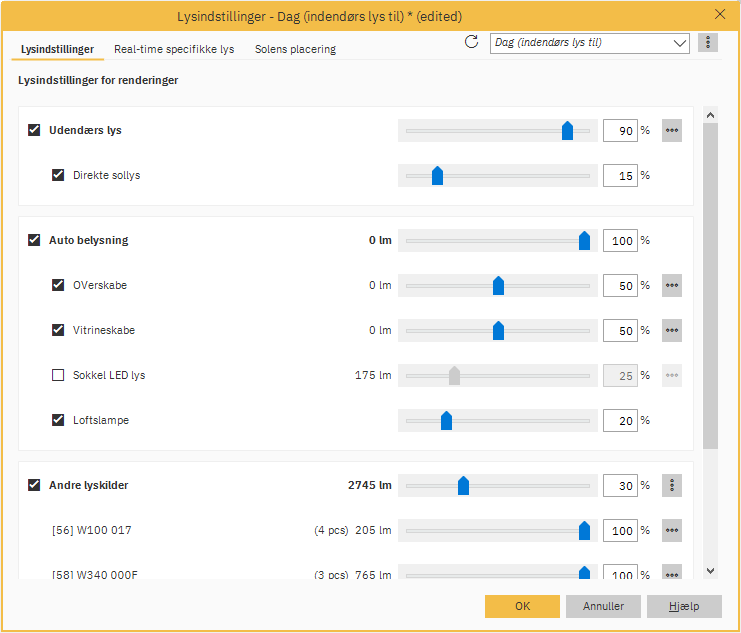This screenshot has width=741, height=633.
Task: Toggle the Loftslampe checkbox off
Action: (x=58, y=420)
